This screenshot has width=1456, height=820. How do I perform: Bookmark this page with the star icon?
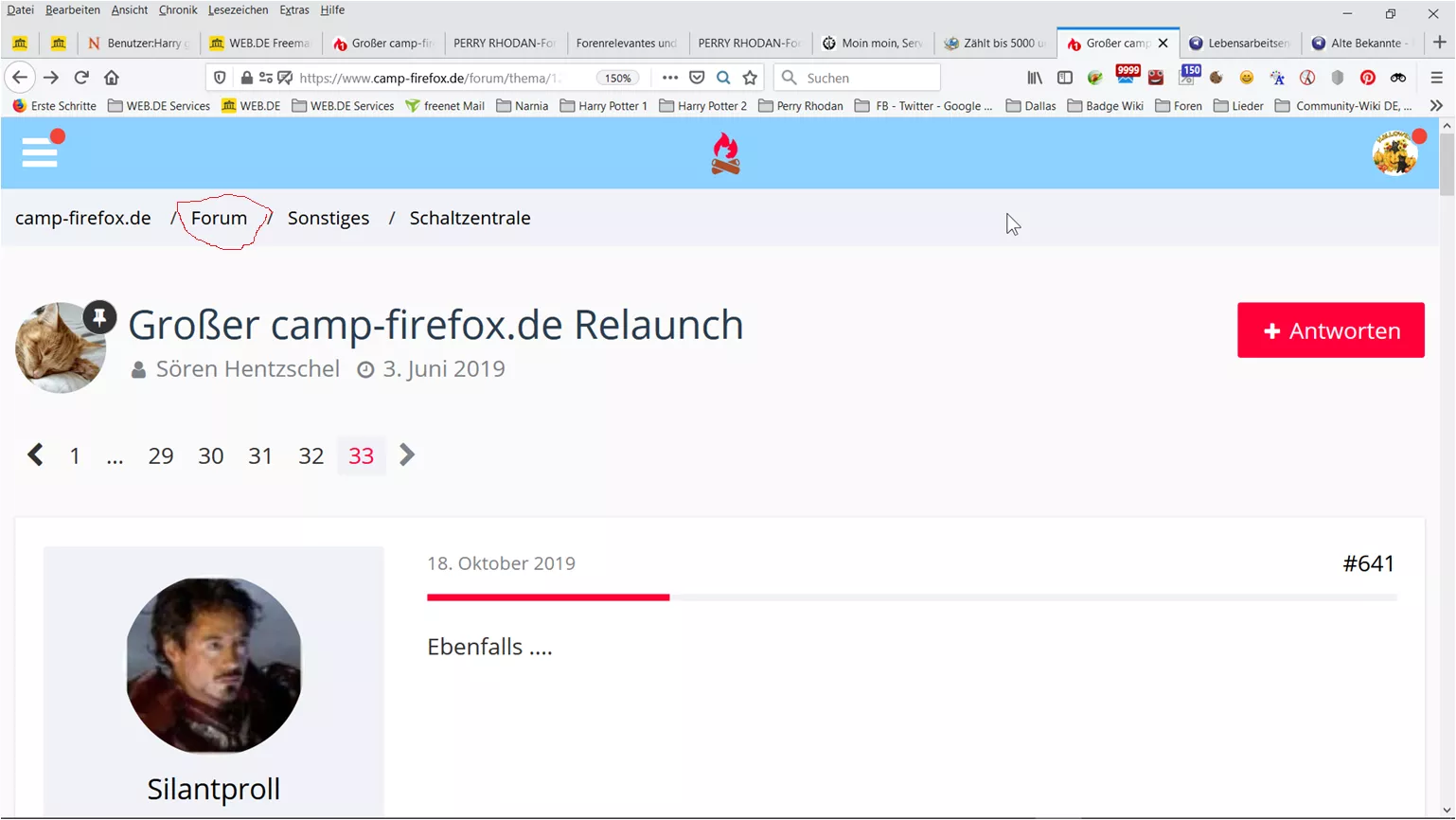pyautogui.click(x=750, y=78)
